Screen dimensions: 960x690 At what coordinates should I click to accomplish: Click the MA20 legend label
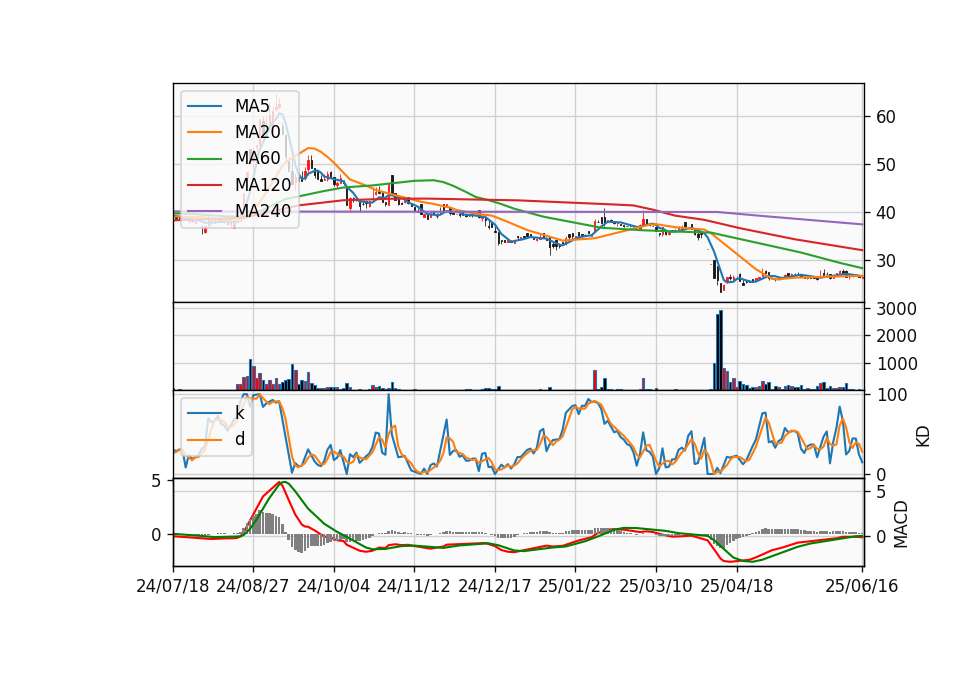257,132
